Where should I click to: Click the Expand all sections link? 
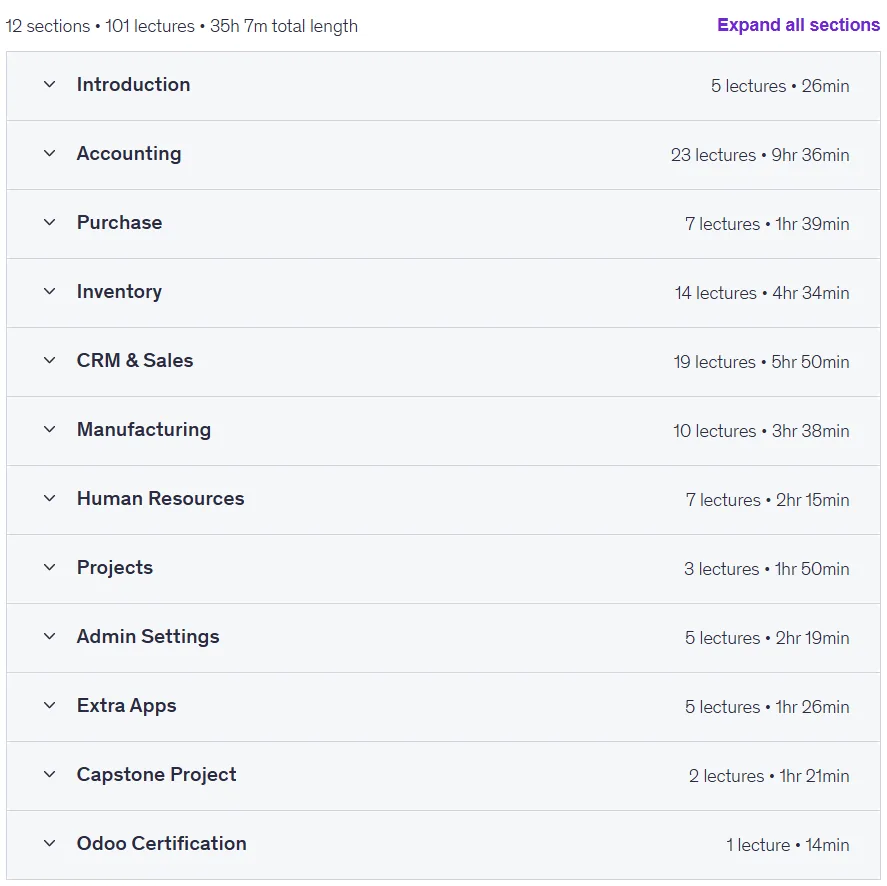(x=798, y=25)
